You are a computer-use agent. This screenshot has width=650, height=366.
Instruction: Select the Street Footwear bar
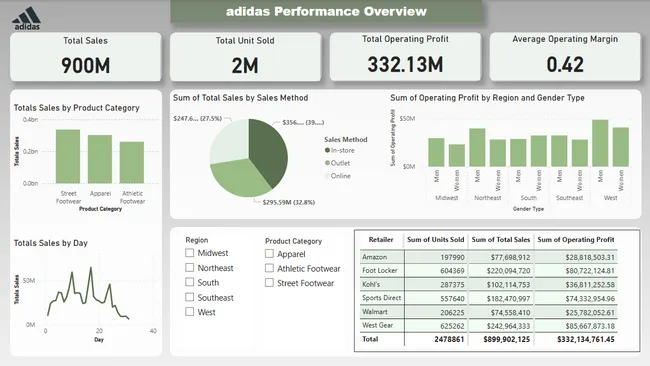[x=68, y=157]
